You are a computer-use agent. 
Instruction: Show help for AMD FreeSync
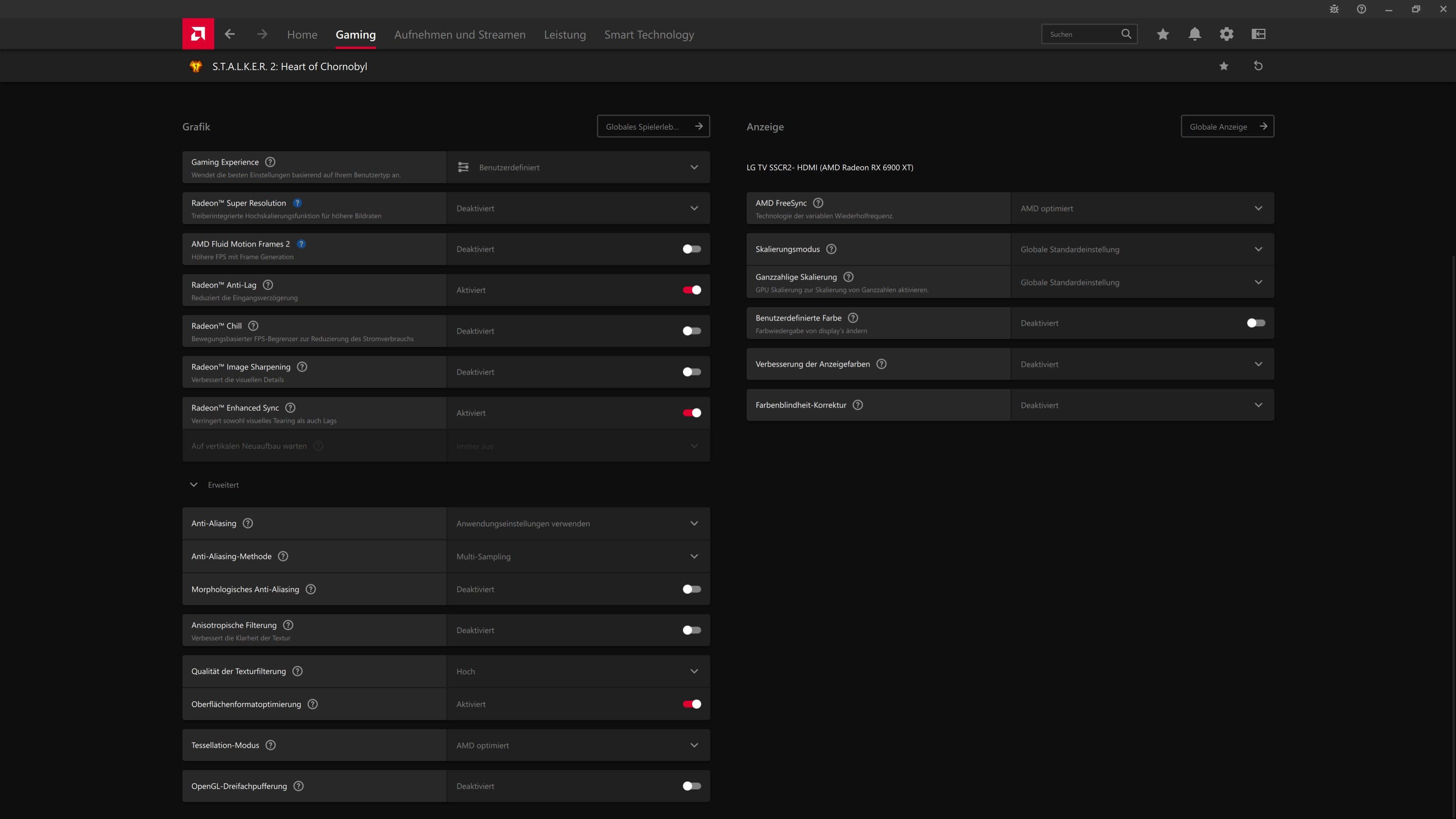click(x=818, y=203)
